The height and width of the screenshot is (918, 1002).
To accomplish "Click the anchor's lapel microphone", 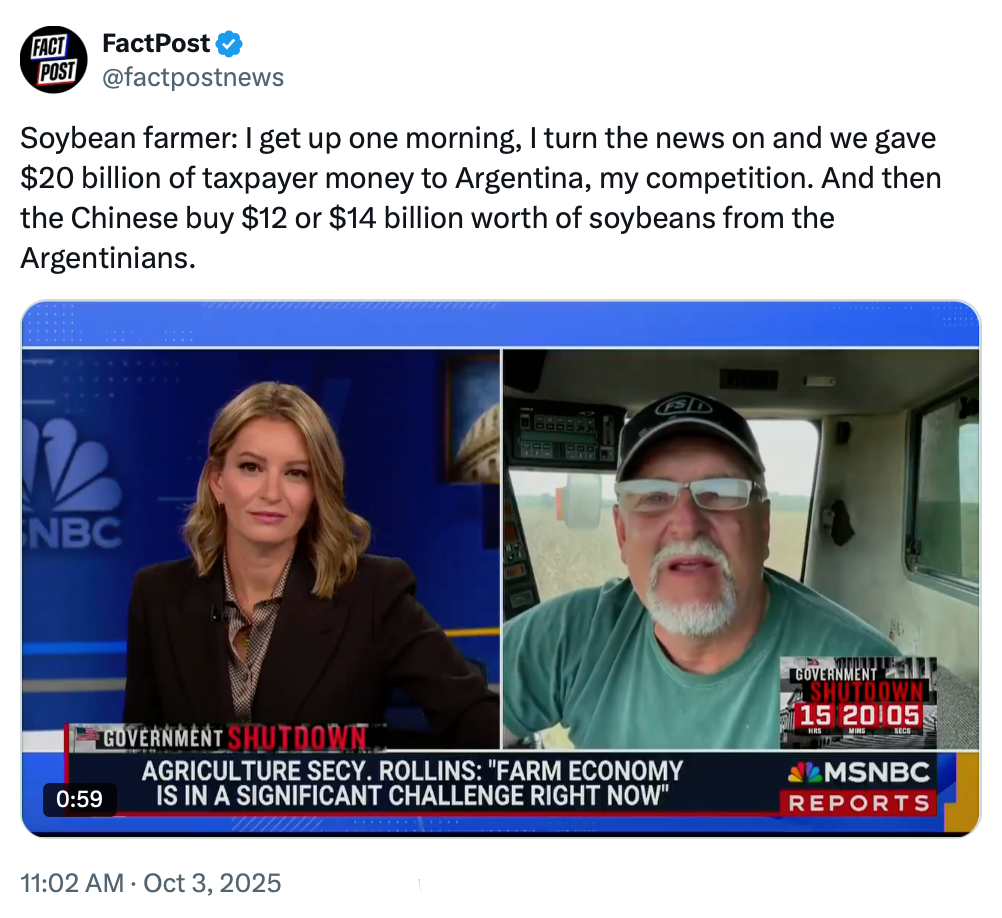I will (216, 613).
